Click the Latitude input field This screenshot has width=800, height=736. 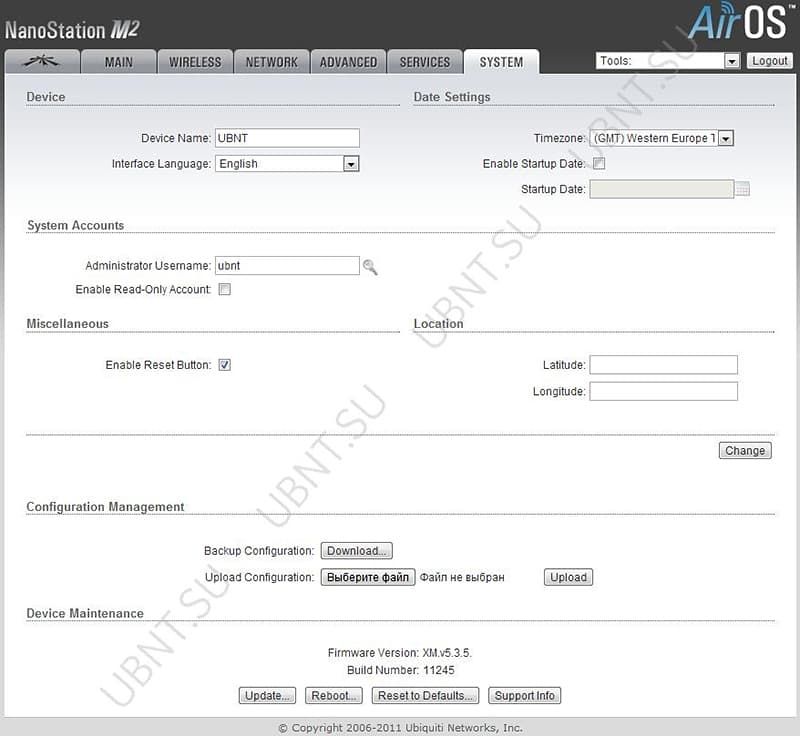pyautogui.click(x=663, y=365)
